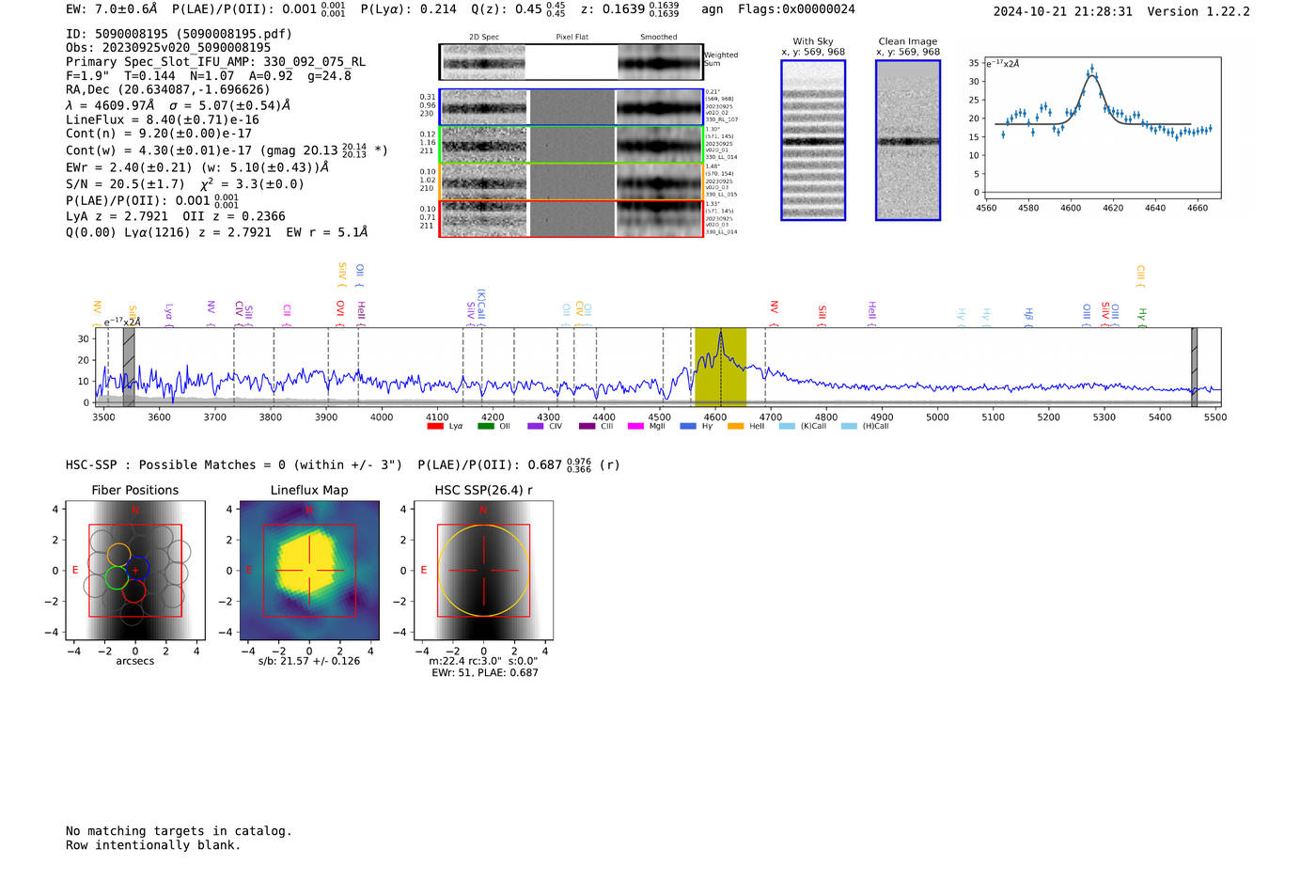Screen dimensions: 1316x896
Task: Click the 'LyA z = 2.7921' text
Action: pyautogui.click(x=117, y=216)
